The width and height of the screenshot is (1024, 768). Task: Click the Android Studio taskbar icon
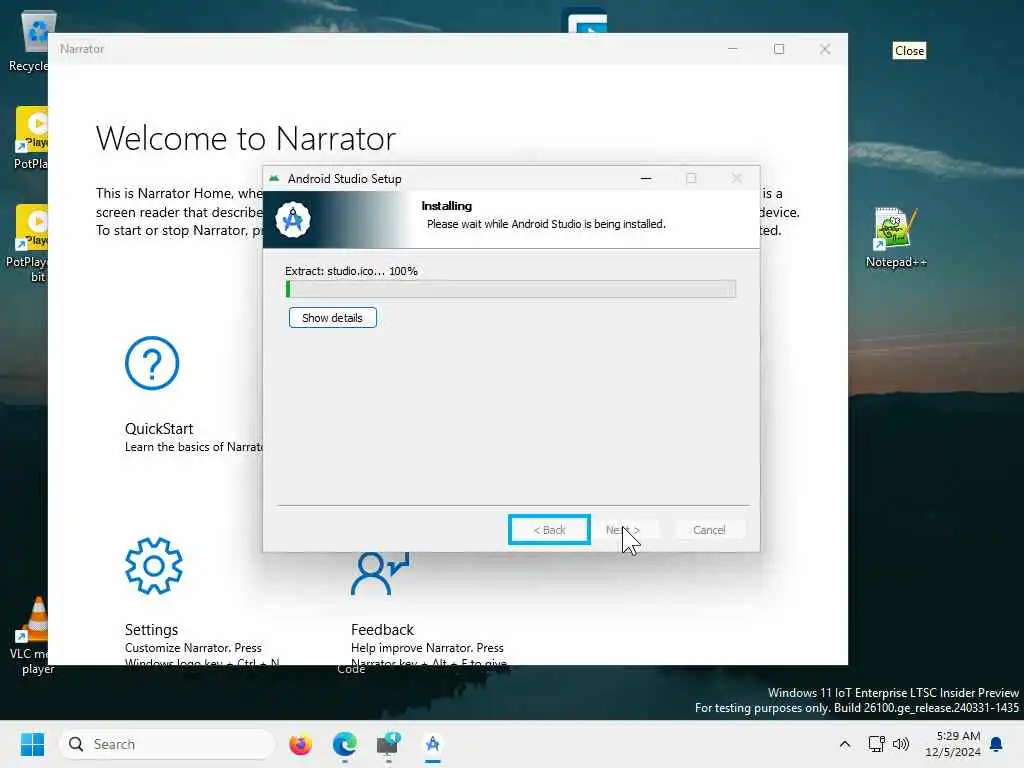(x=432, y=744)
